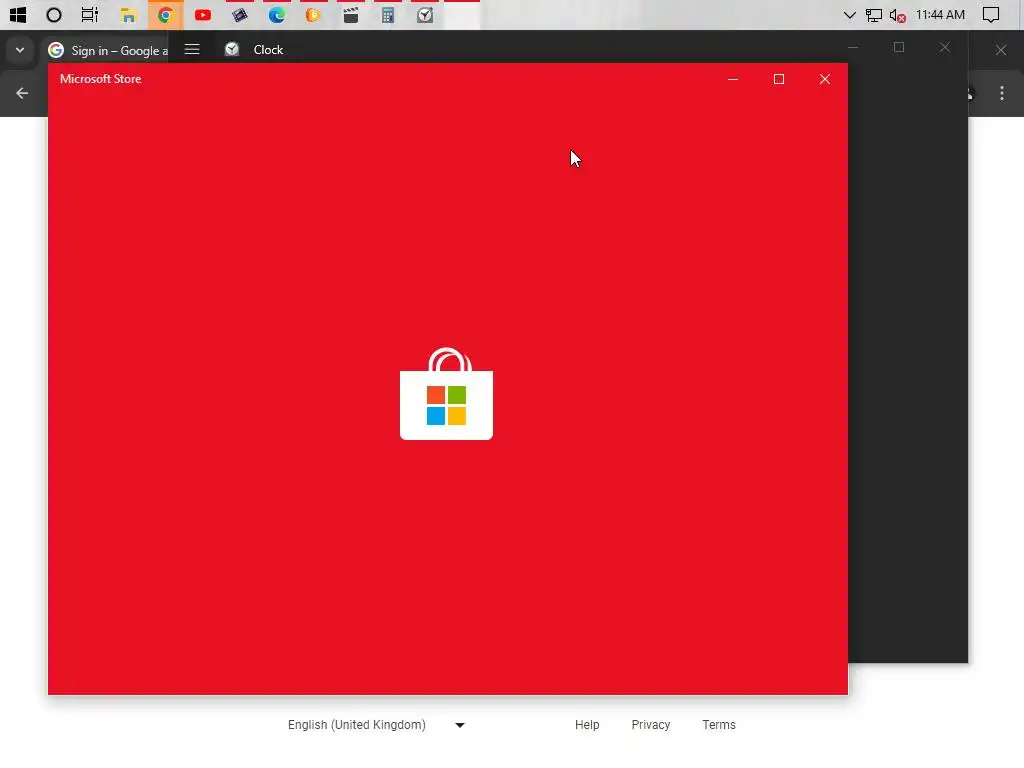
Task: Open Microsoft Edge from the taskbar
Action: pos(276,15)
